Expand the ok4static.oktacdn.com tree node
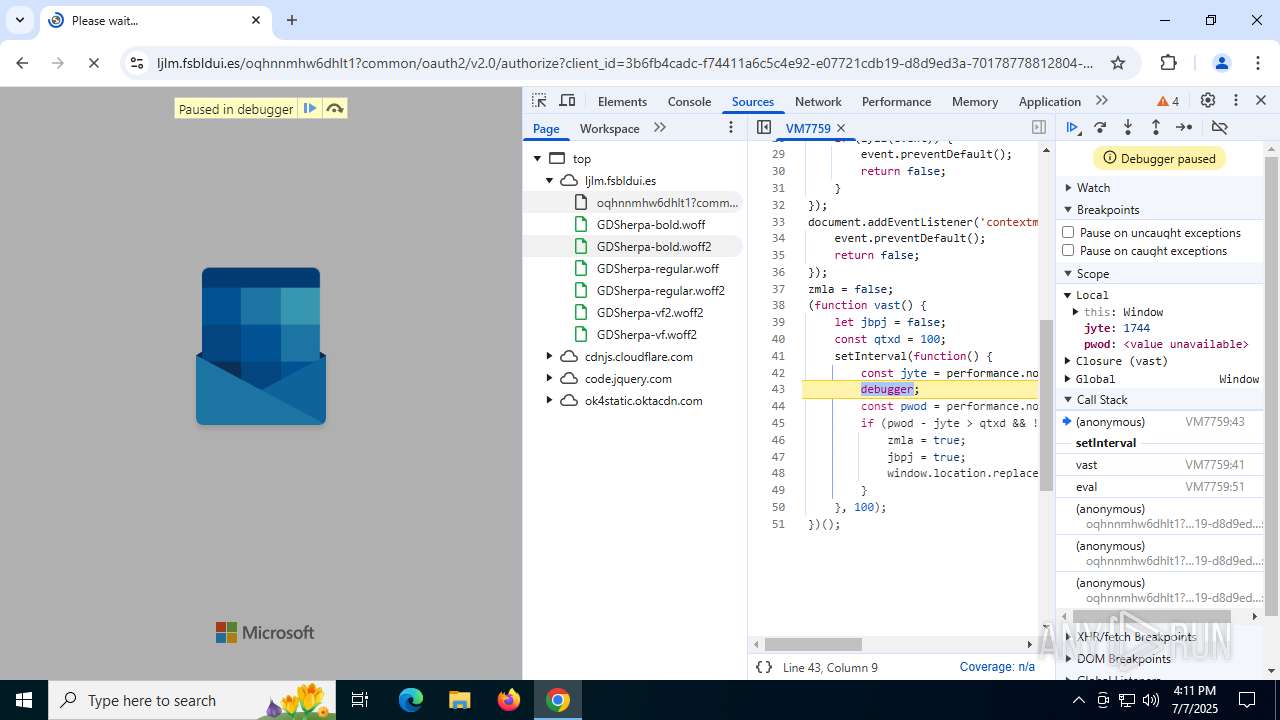The height and width of the screenshot is (720, 1280). pos(549,400)
